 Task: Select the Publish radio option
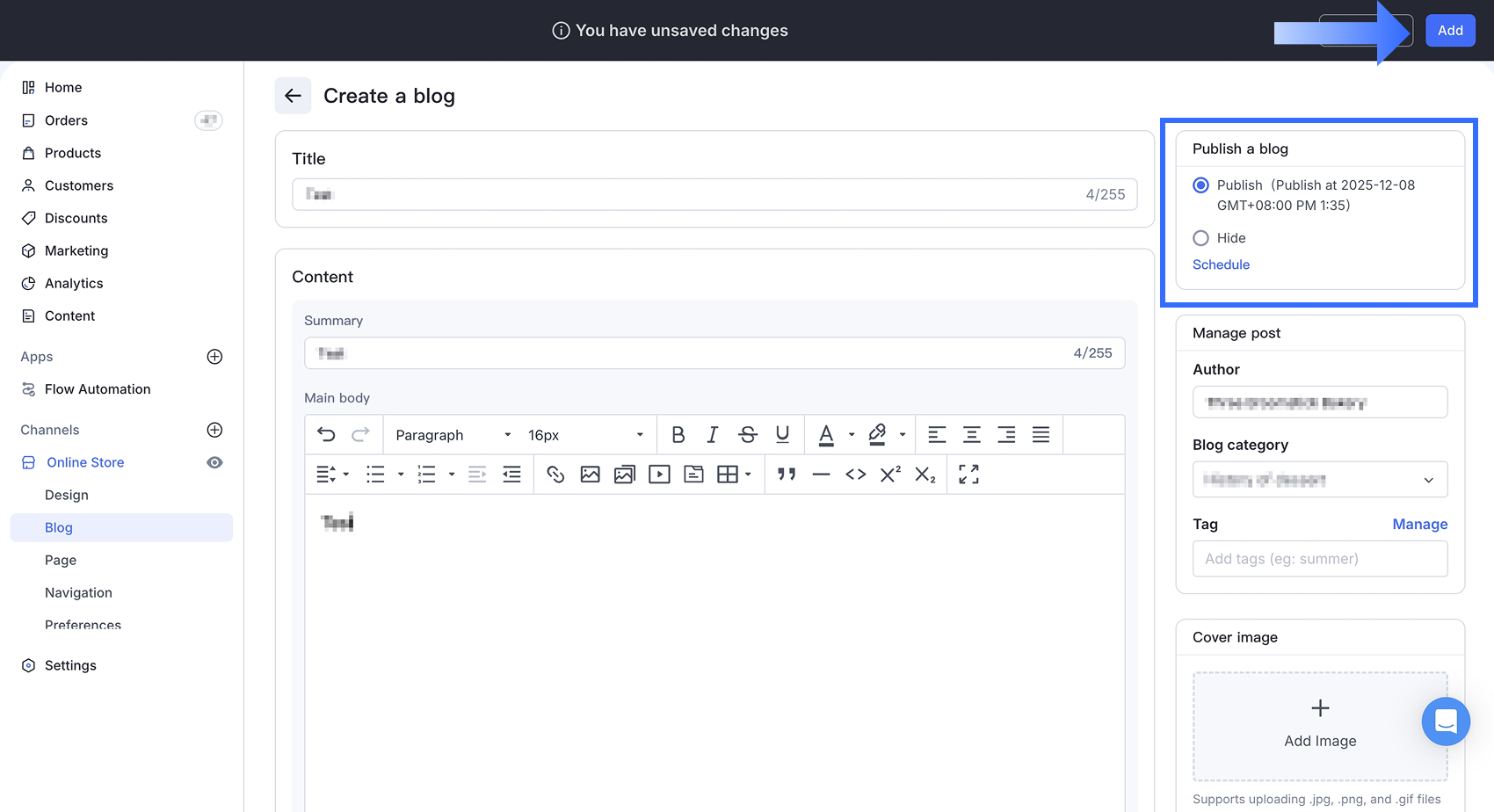1200,185
